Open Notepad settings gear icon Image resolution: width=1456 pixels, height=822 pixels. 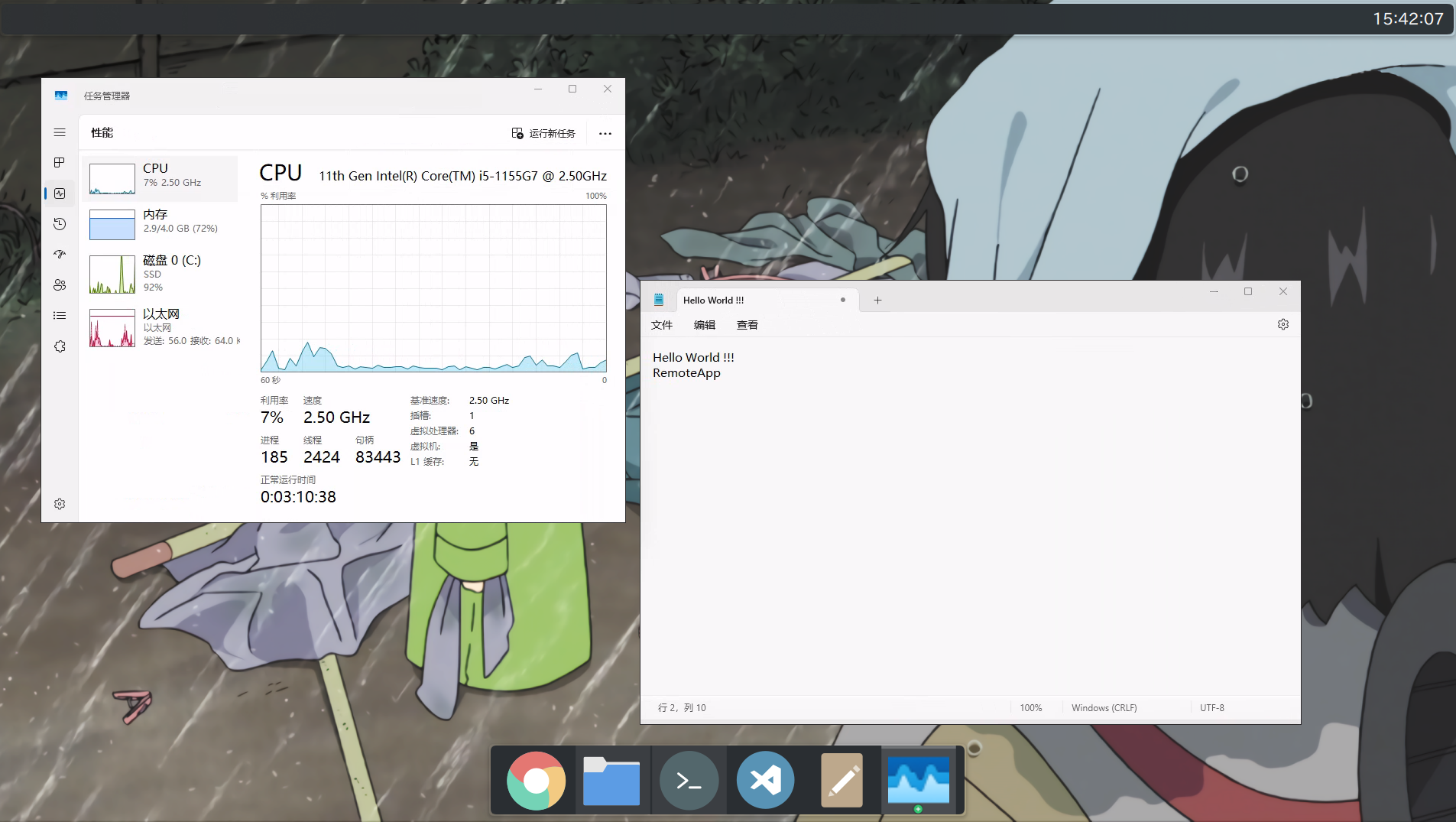(x=1283, y=324)
